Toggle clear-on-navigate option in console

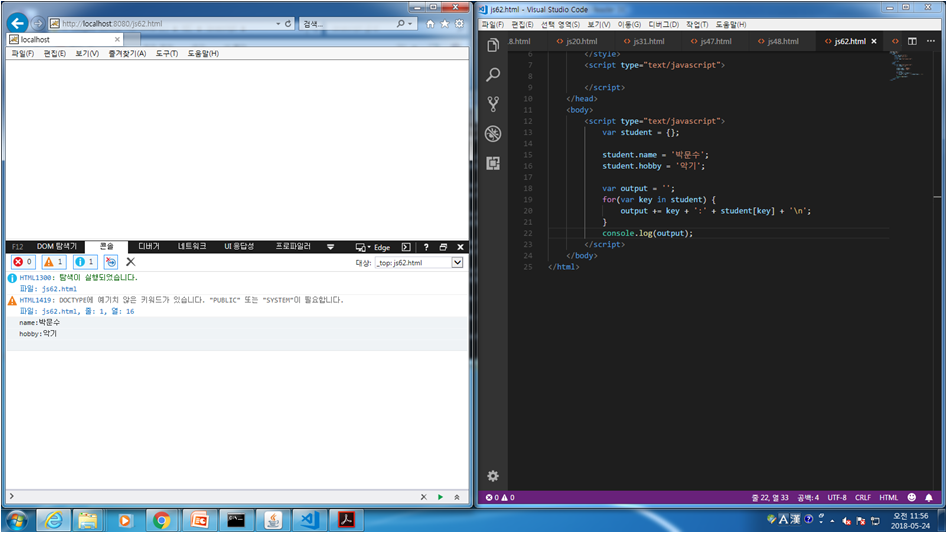point(111,262)
